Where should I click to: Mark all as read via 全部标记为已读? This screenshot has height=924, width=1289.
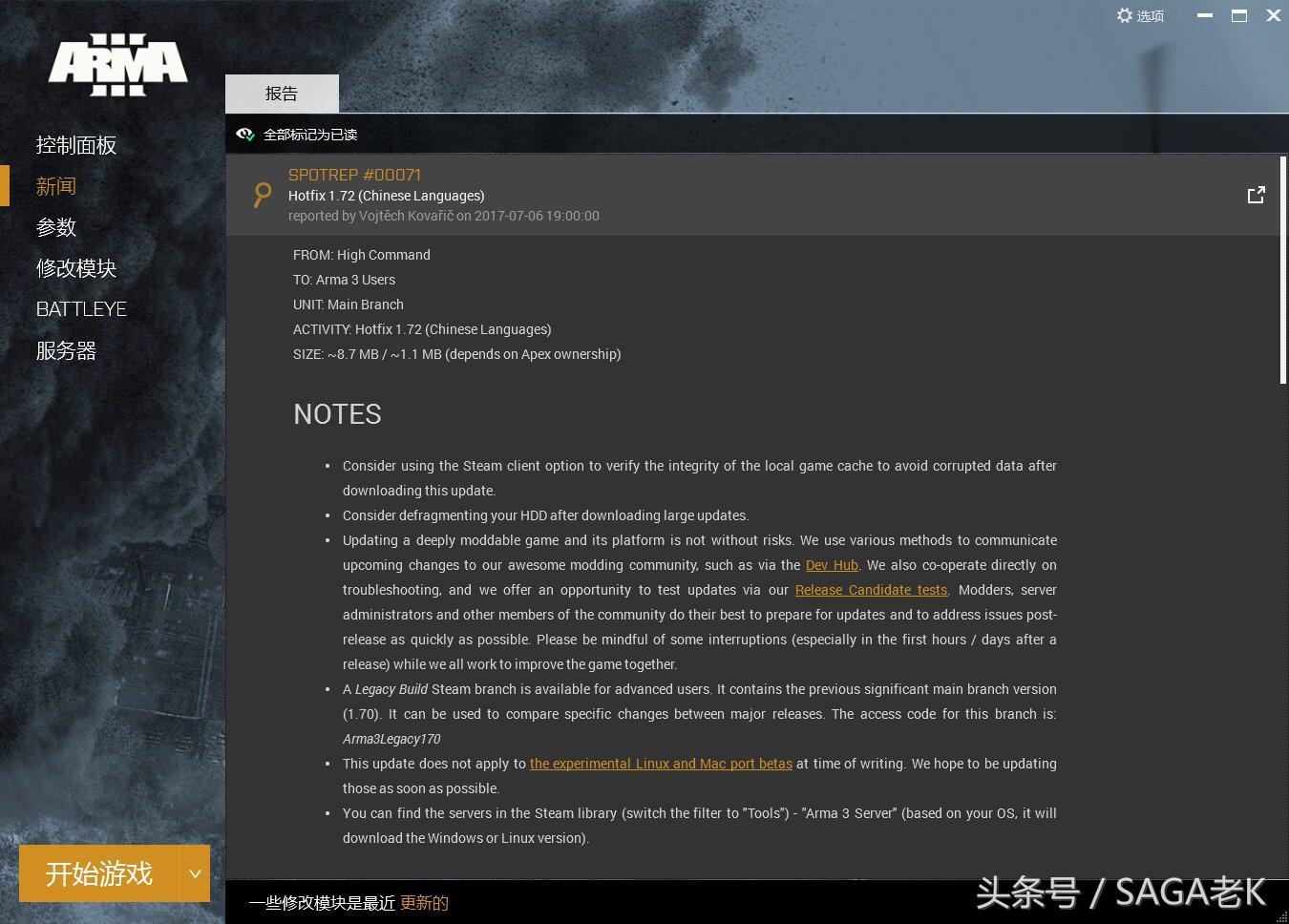pyautogui.click(x=310, y=135)
